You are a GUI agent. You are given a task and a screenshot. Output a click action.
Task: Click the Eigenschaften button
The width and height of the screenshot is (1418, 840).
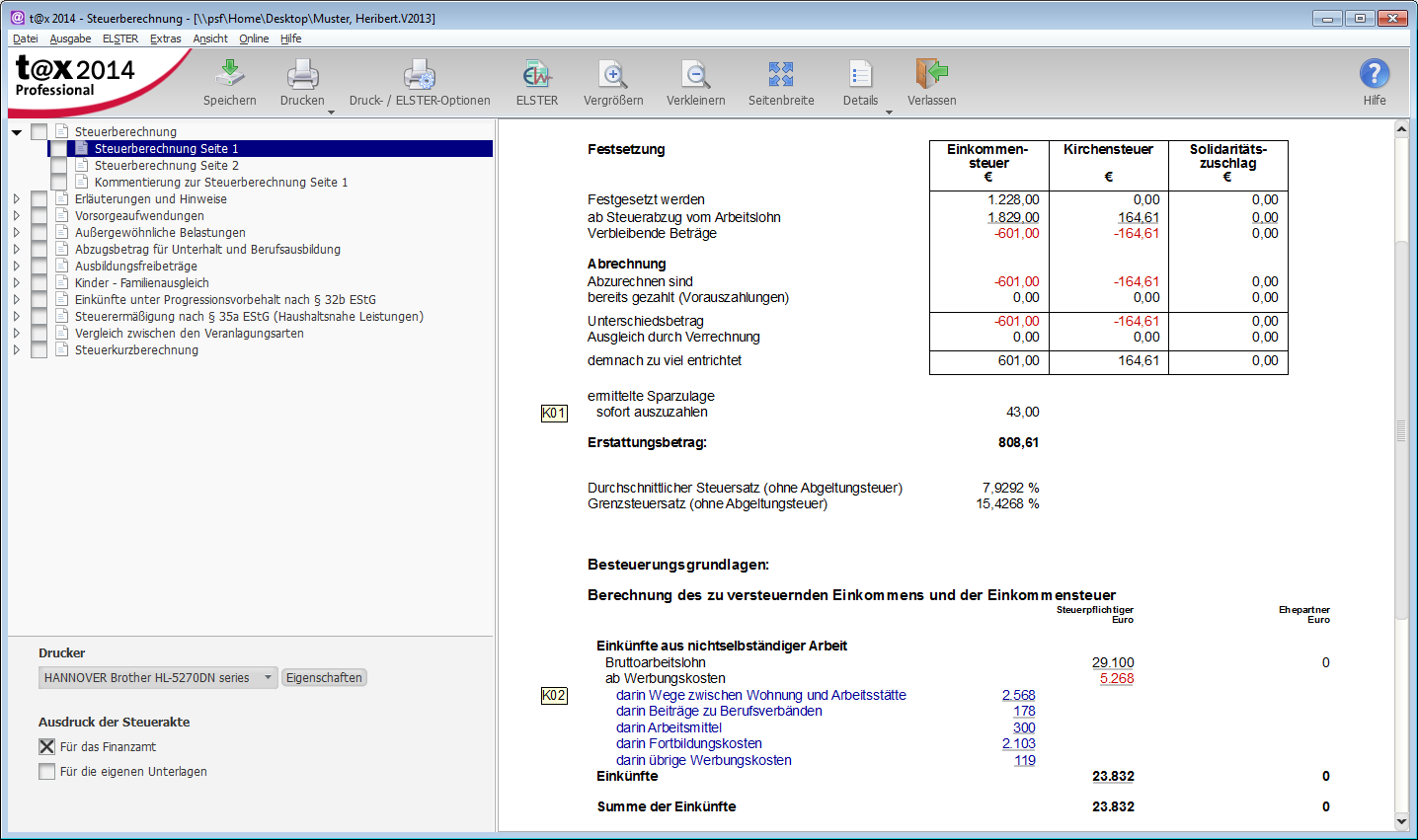[x=324, y=678]
